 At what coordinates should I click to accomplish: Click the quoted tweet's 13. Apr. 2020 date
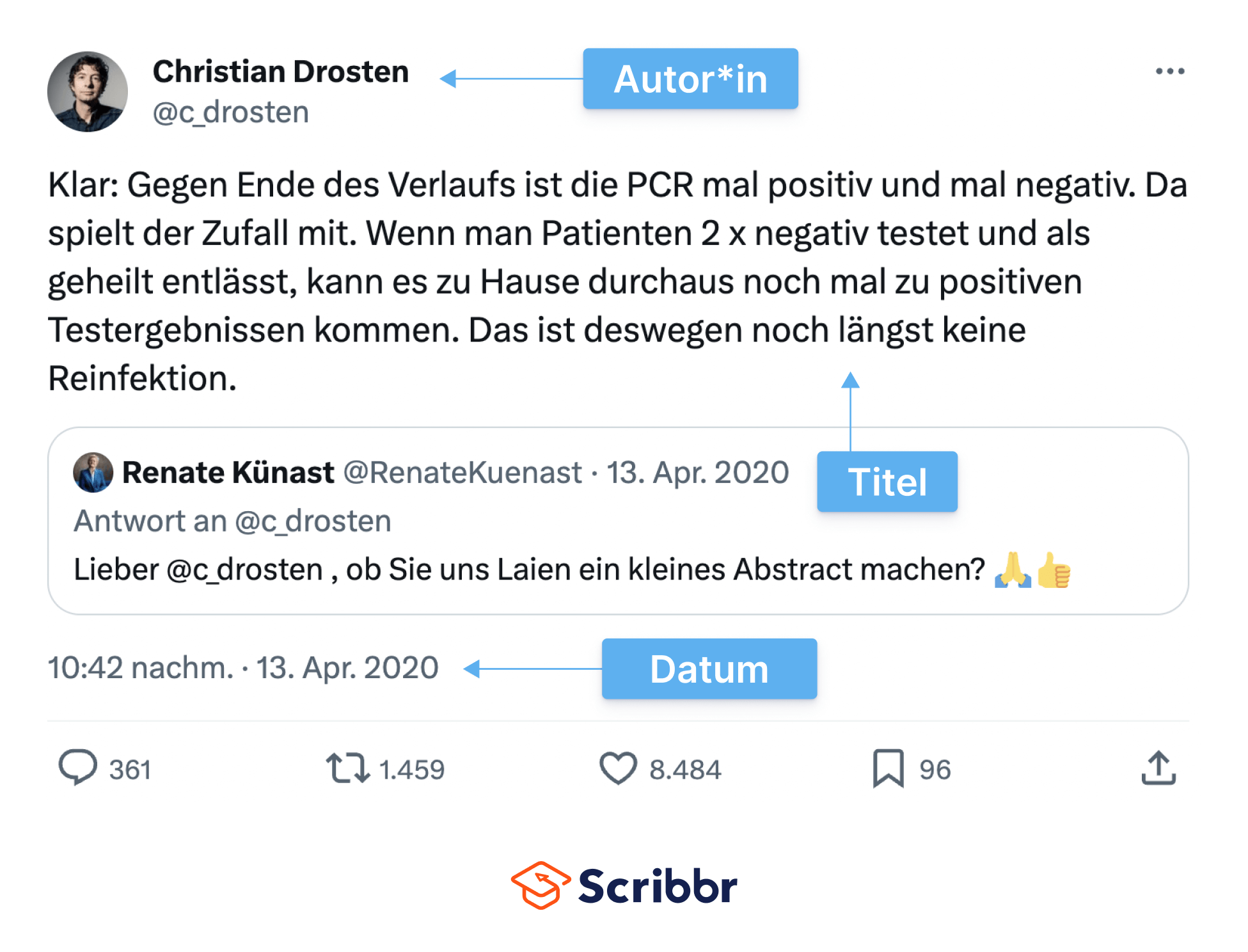pyautogui.click(x=697, y=473)
